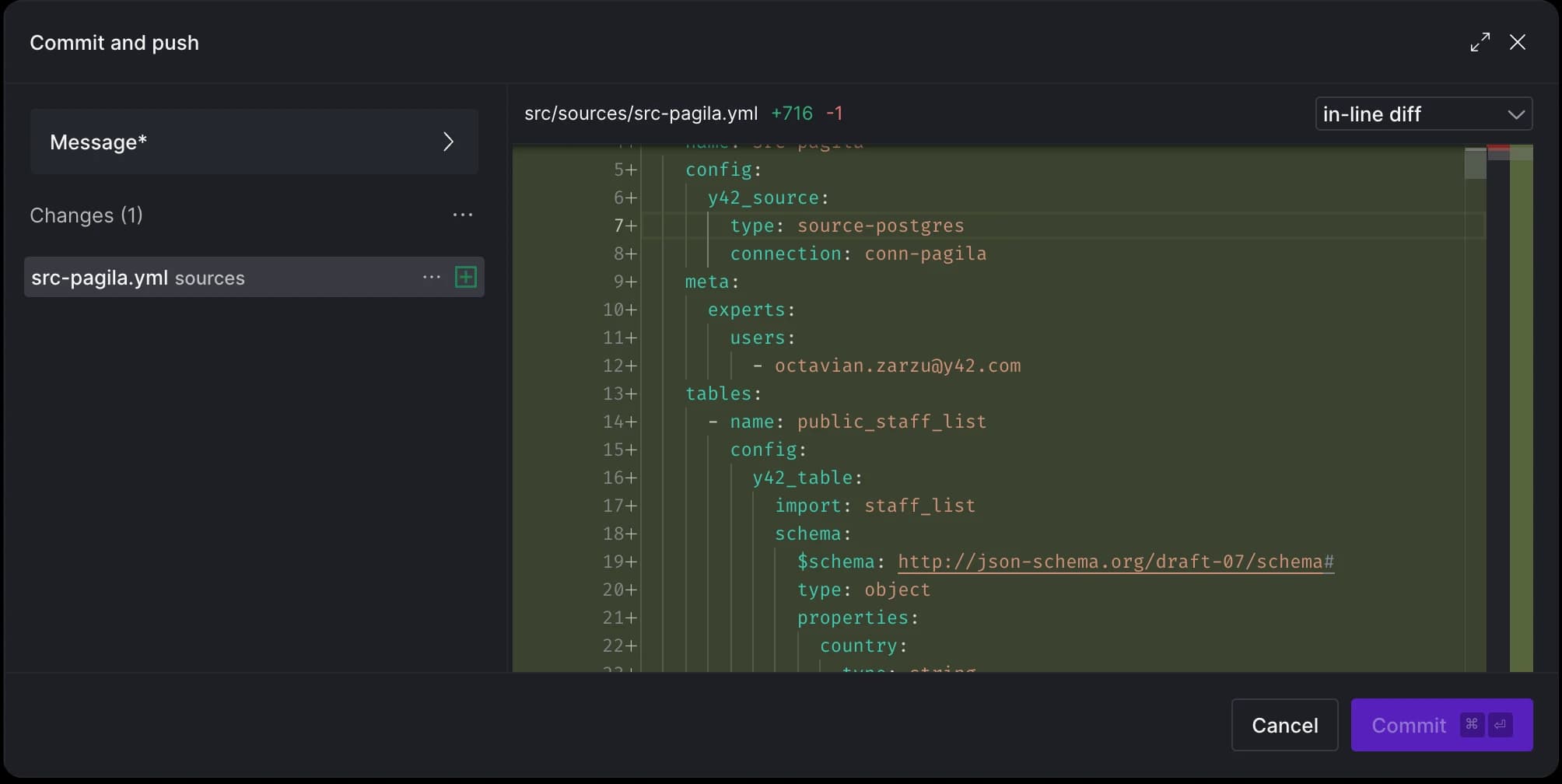
Task: Click line 18 schema: key
Action: coord(813,534)
